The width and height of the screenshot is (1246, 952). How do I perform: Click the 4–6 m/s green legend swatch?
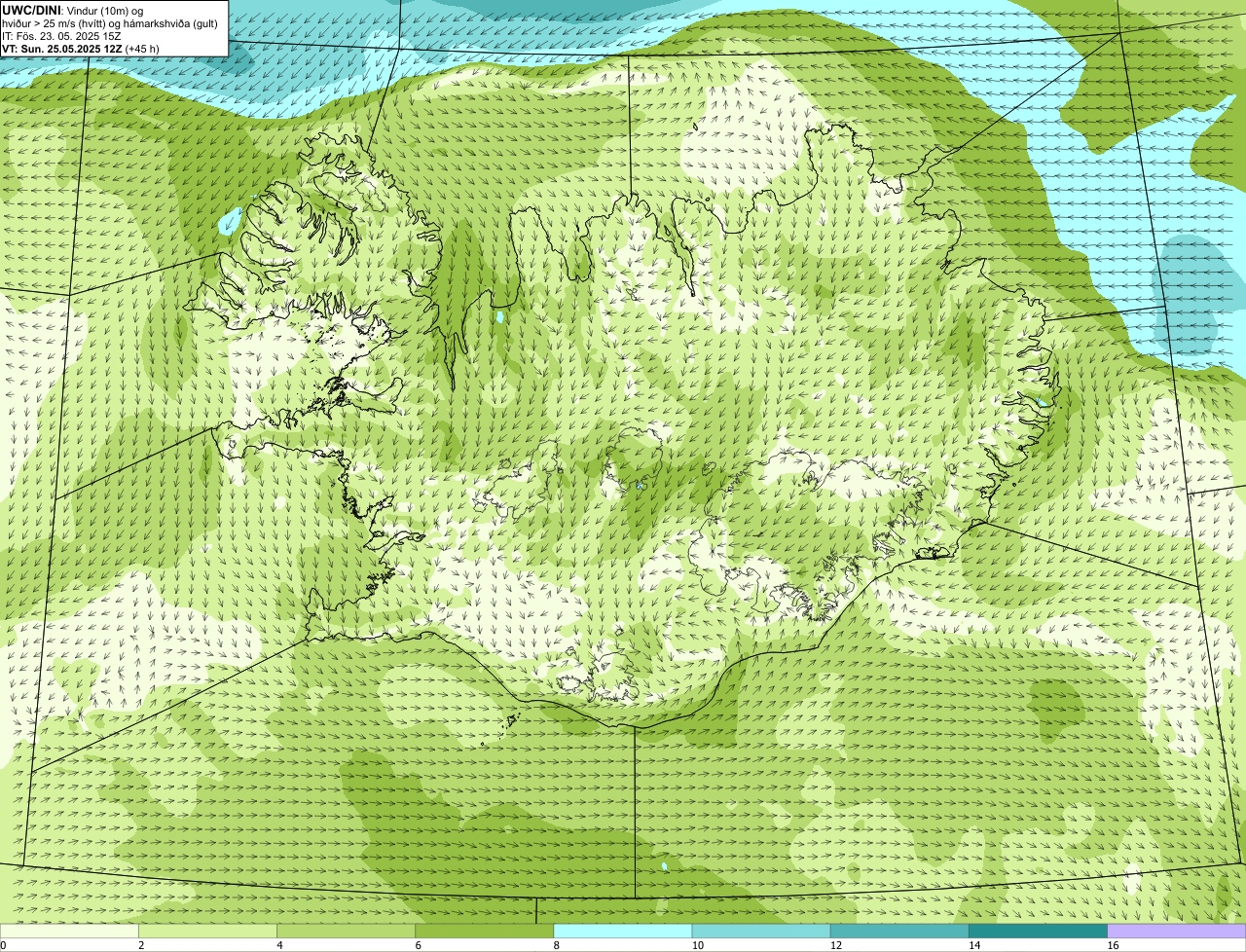(347, 931)
